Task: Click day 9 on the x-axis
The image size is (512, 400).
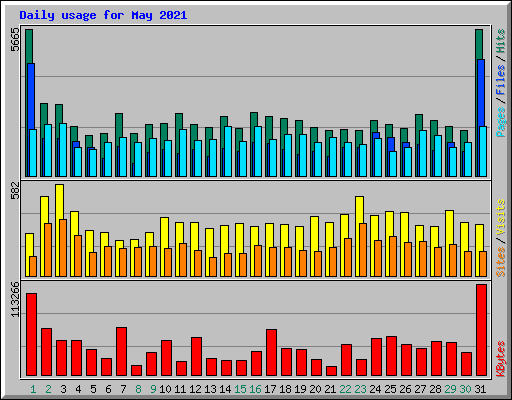Action: [x=153, y=389]
